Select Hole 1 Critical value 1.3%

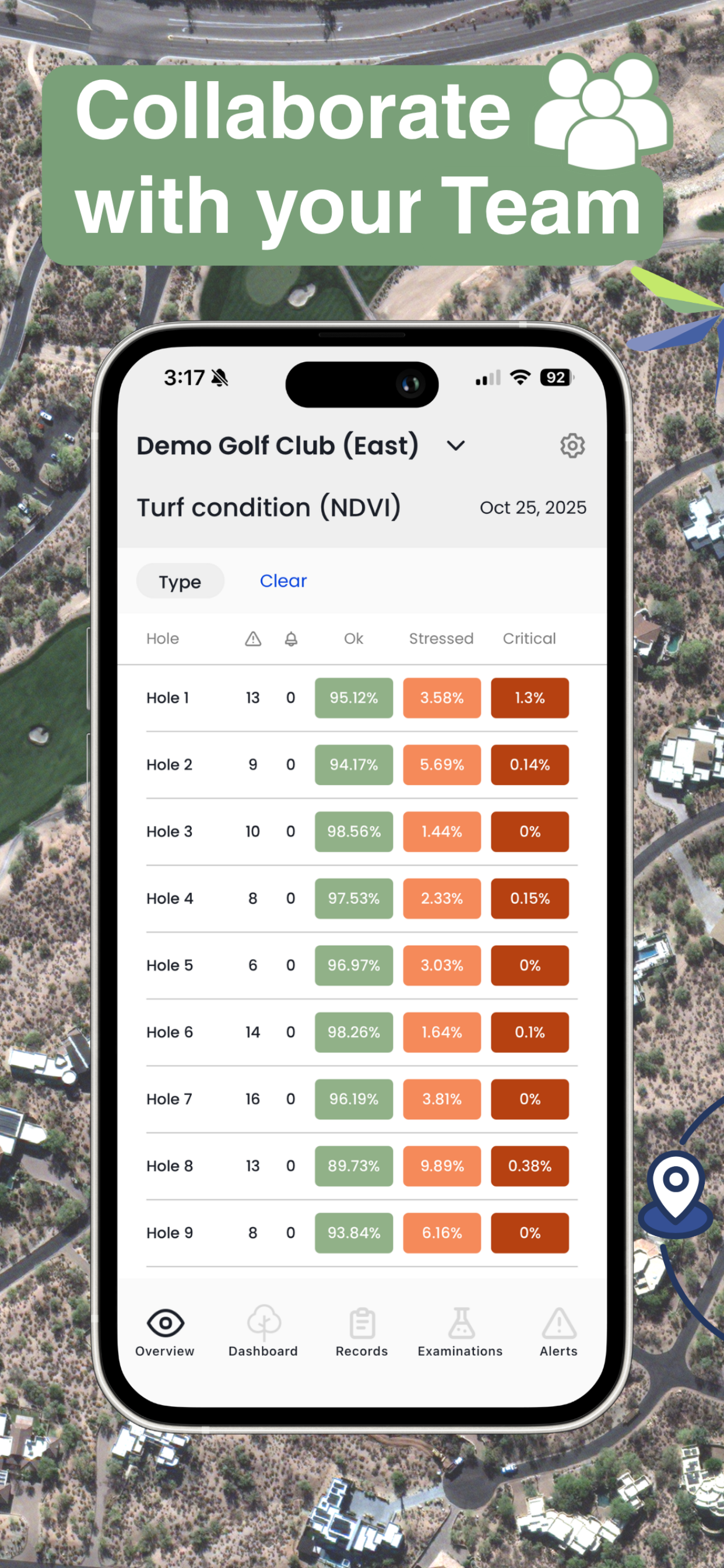(530, 698)
